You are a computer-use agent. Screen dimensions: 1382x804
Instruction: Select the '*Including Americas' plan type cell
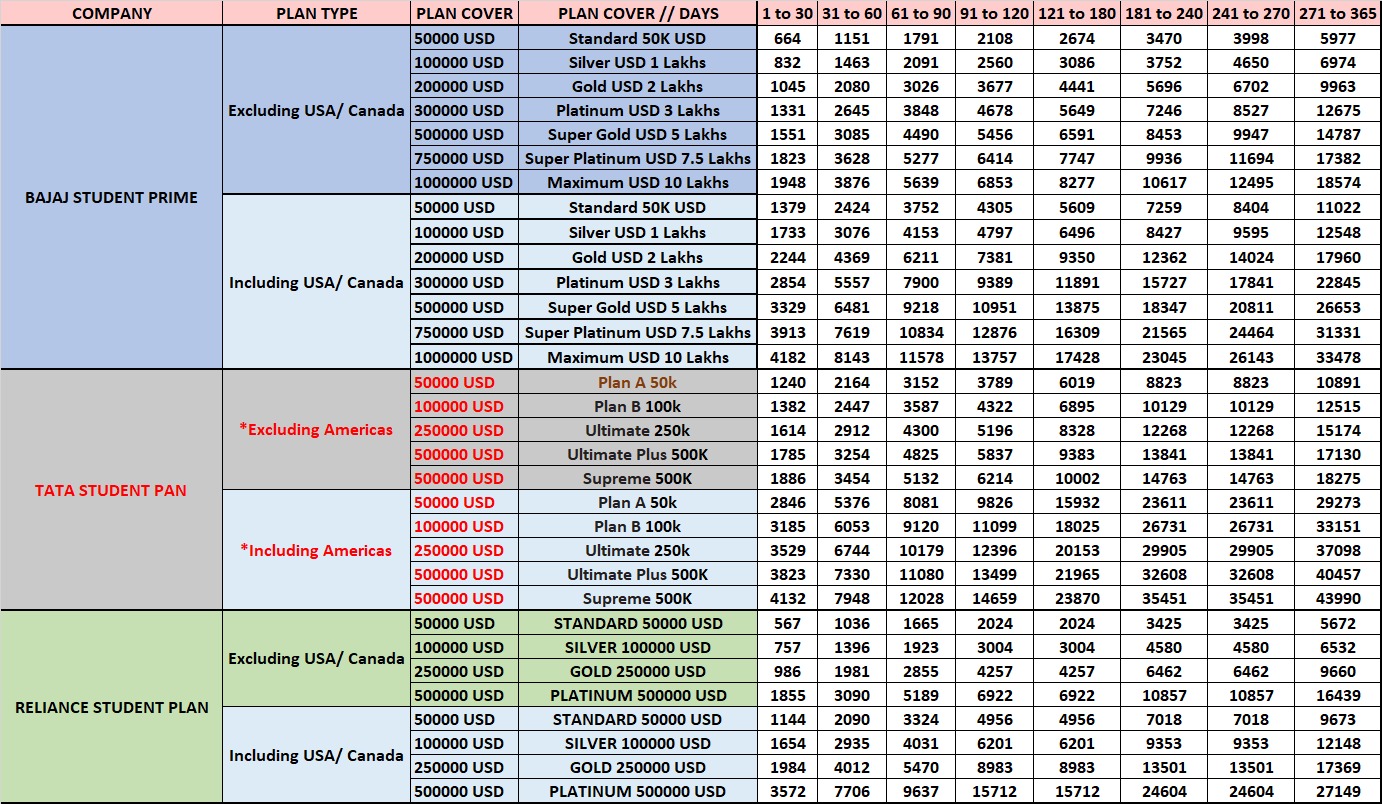pos(316,550)
